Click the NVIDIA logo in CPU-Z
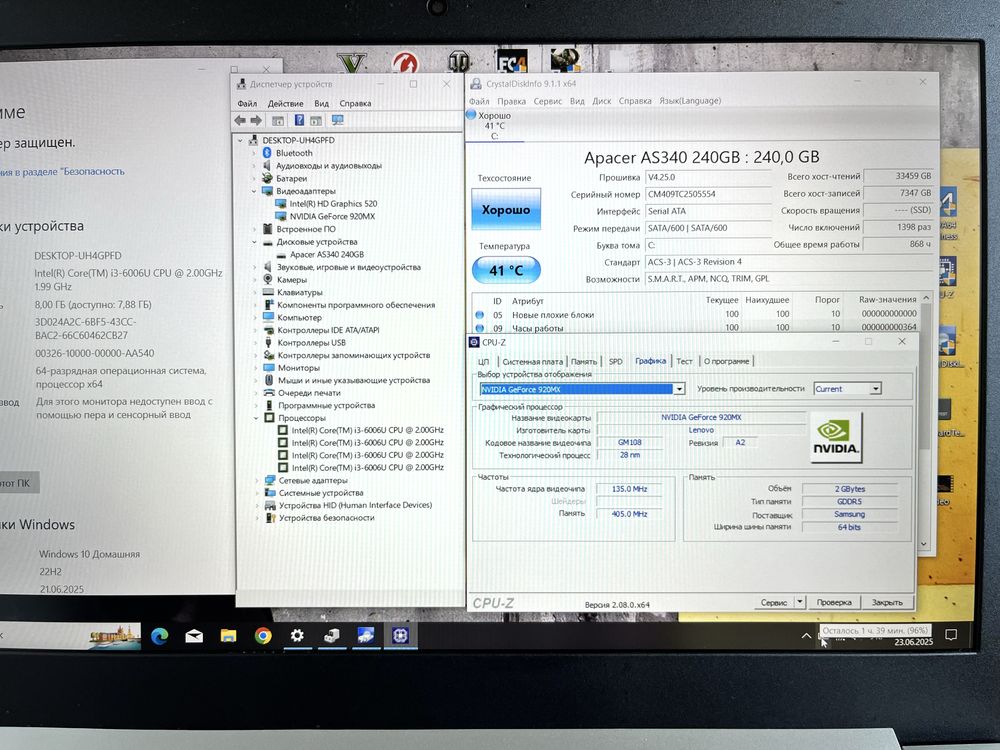 pyautogui.click(x=836, y=437)
